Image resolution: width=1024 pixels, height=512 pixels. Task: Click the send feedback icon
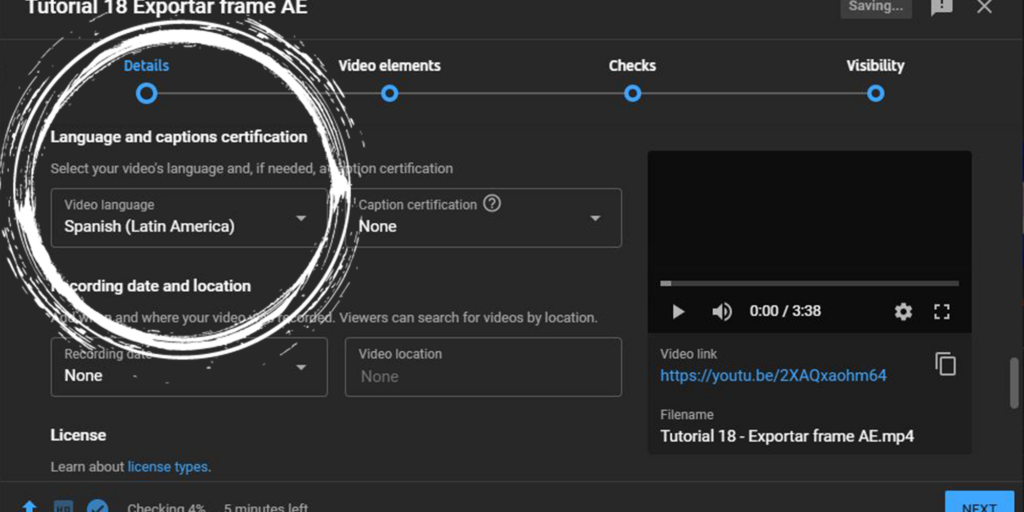coord(941,7)
